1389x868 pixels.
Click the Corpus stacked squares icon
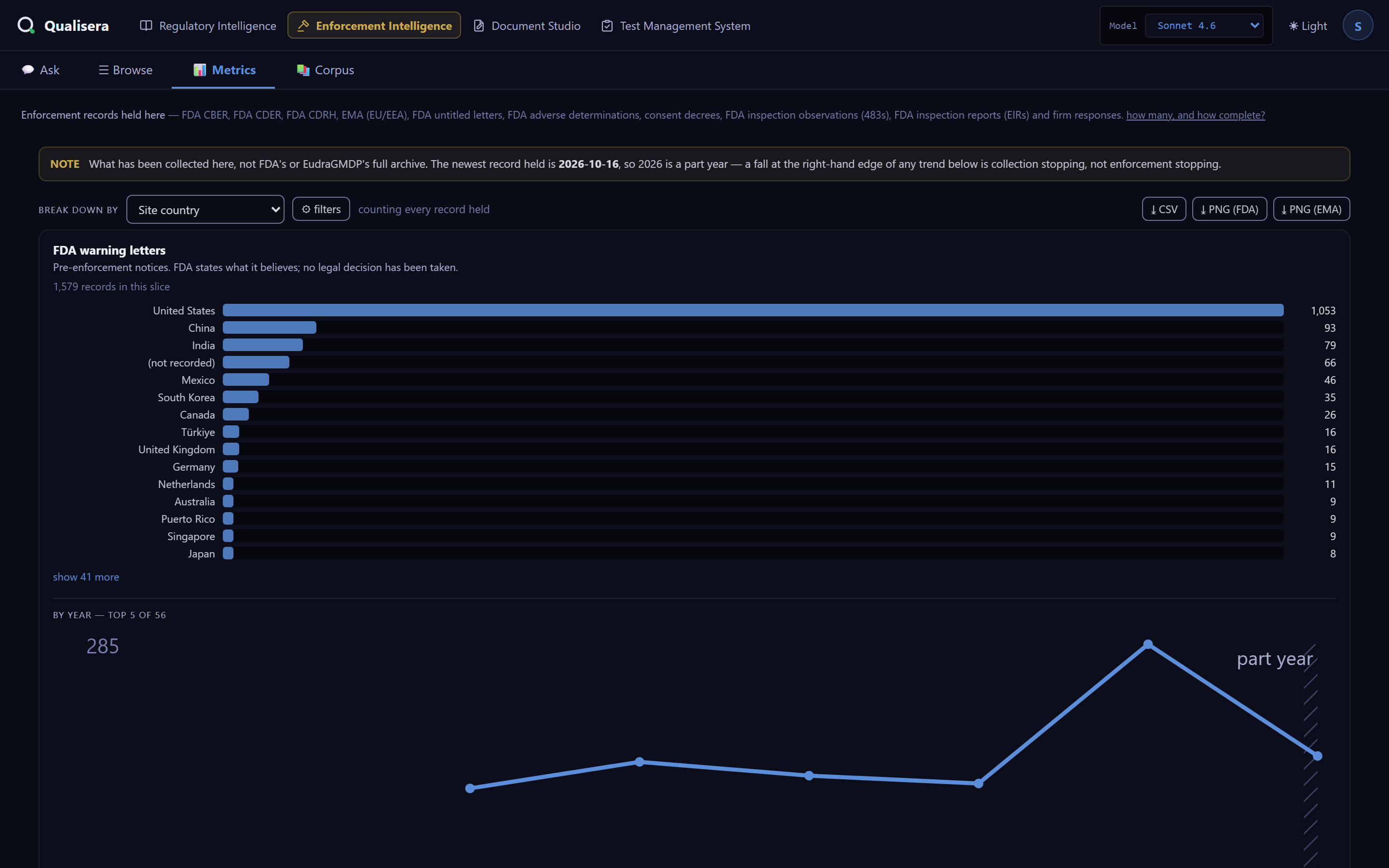tap(303, 70)
